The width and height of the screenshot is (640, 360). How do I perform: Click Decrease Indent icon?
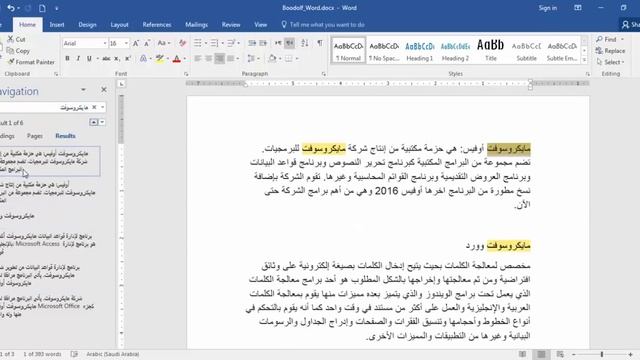[x=252, y=43]
